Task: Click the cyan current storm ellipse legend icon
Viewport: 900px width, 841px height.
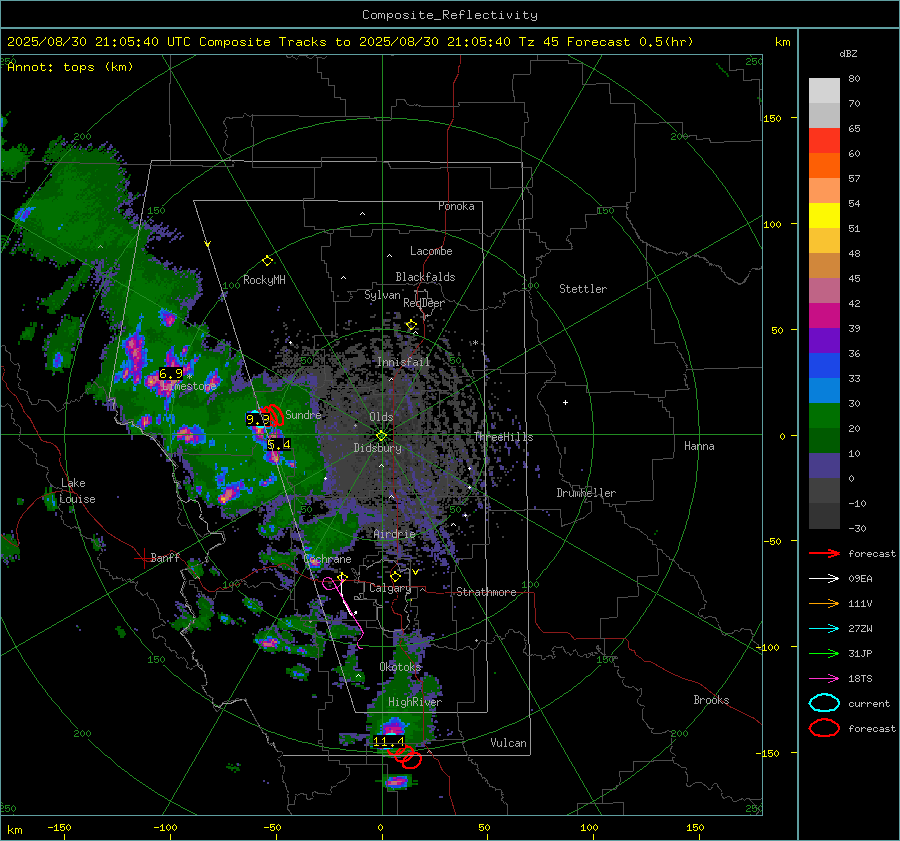Action: [x=824, y=703]
